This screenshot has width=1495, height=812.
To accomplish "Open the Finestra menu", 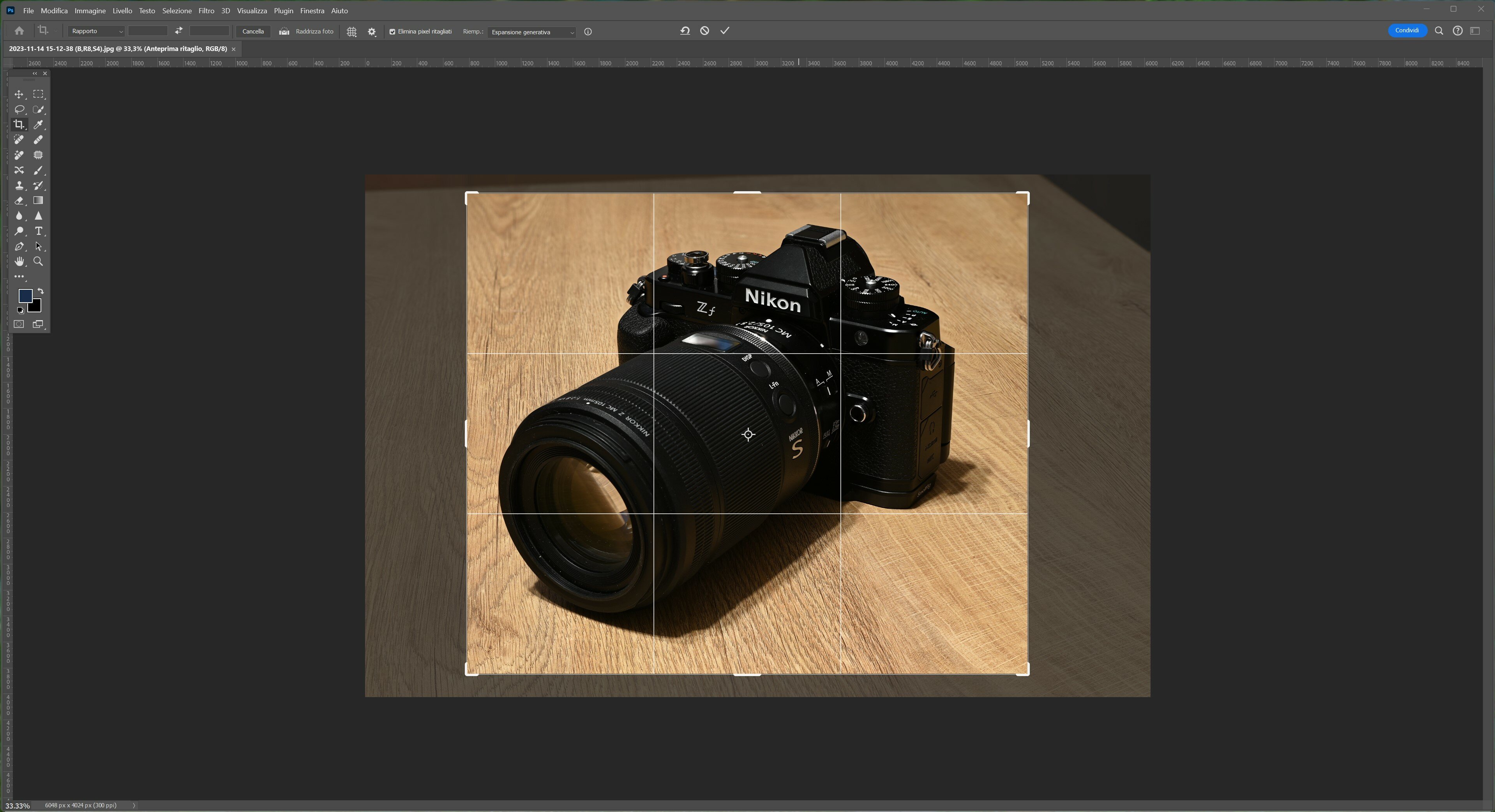I will coord(312,11).
